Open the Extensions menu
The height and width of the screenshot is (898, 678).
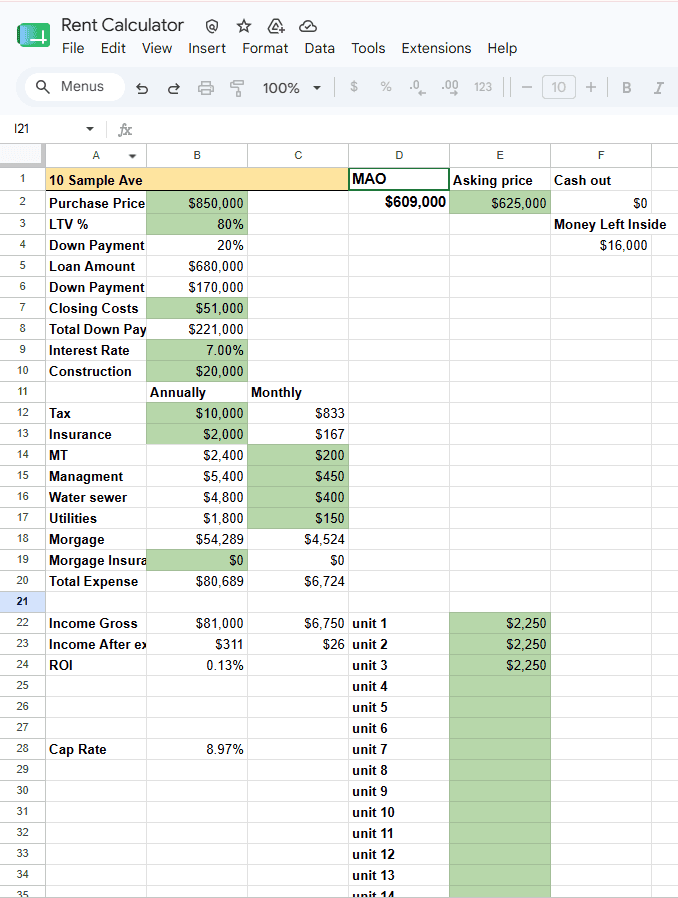(x=436, y=48)
